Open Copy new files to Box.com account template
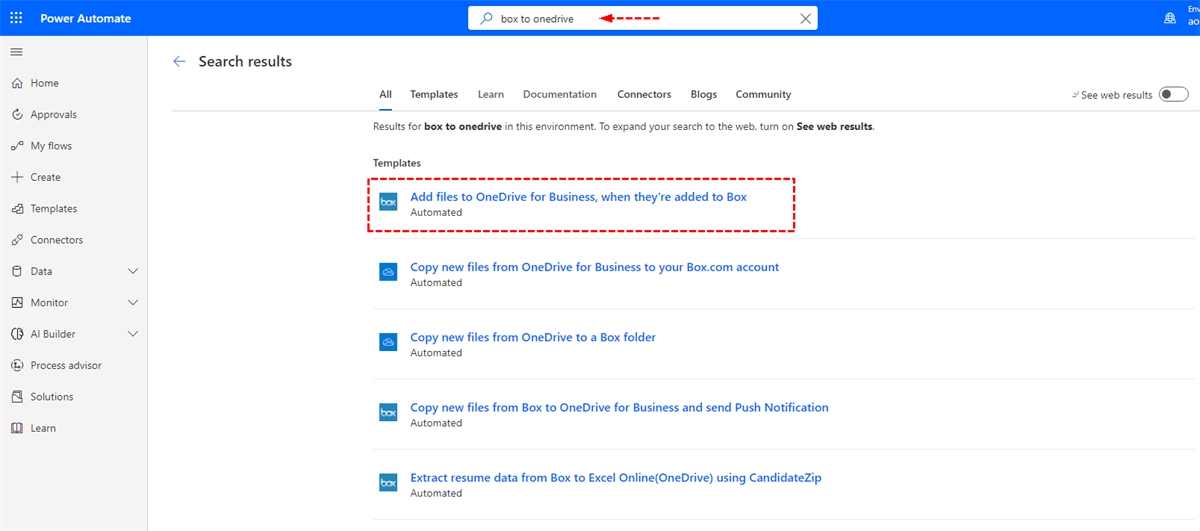 pos(594,267)
